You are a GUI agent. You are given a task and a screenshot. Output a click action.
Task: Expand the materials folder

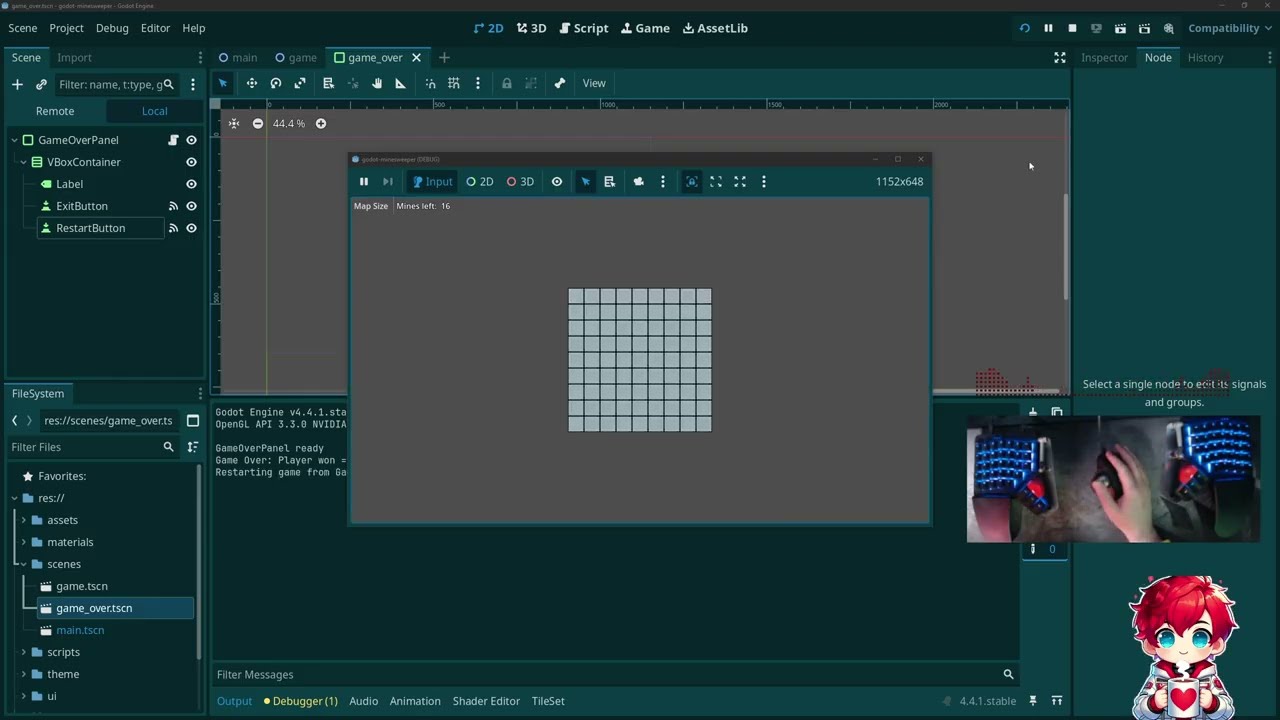(x=24, y=542)
